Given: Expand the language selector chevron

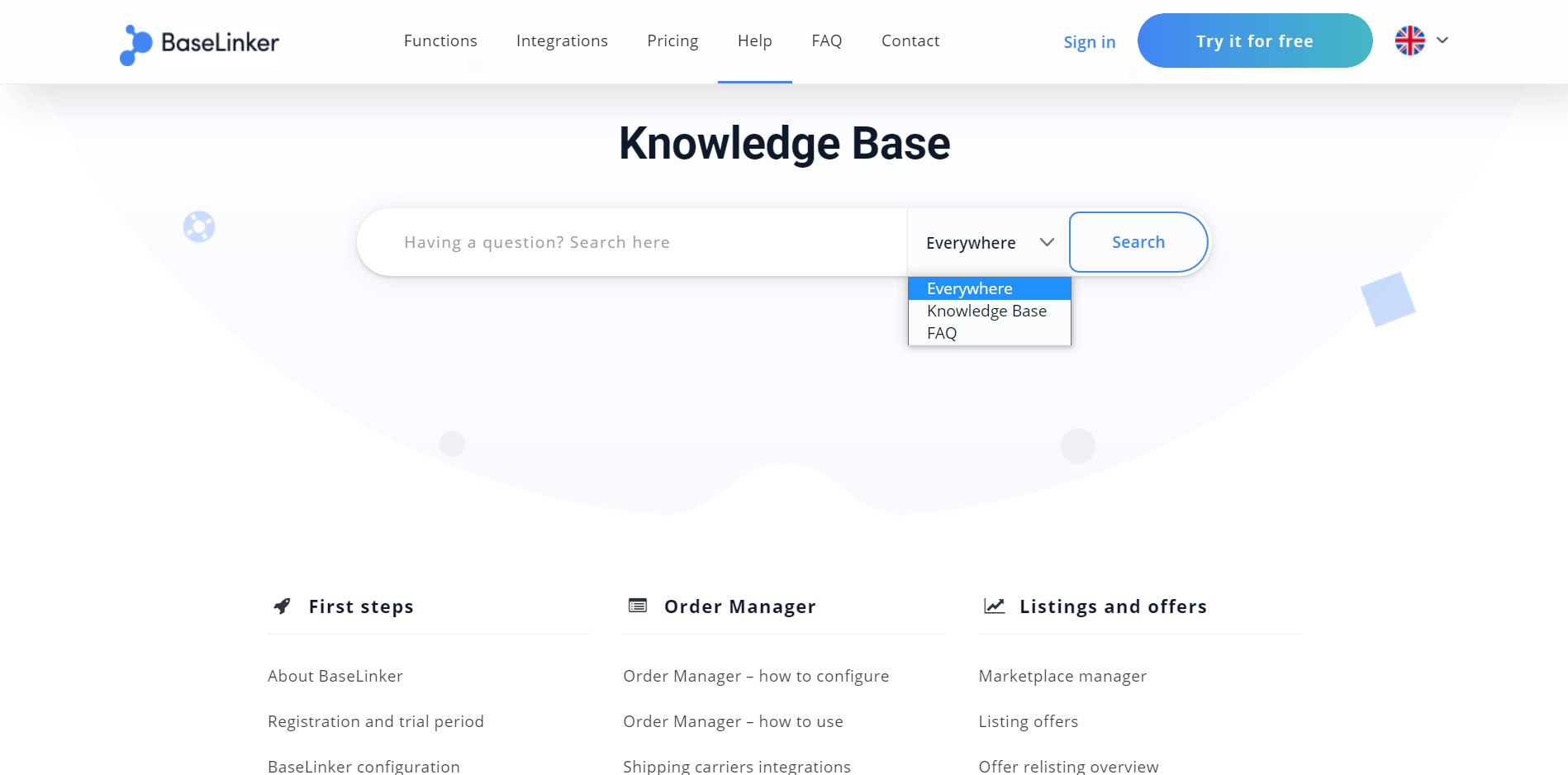Looking at the screenshot, I should coord(1442,40).
